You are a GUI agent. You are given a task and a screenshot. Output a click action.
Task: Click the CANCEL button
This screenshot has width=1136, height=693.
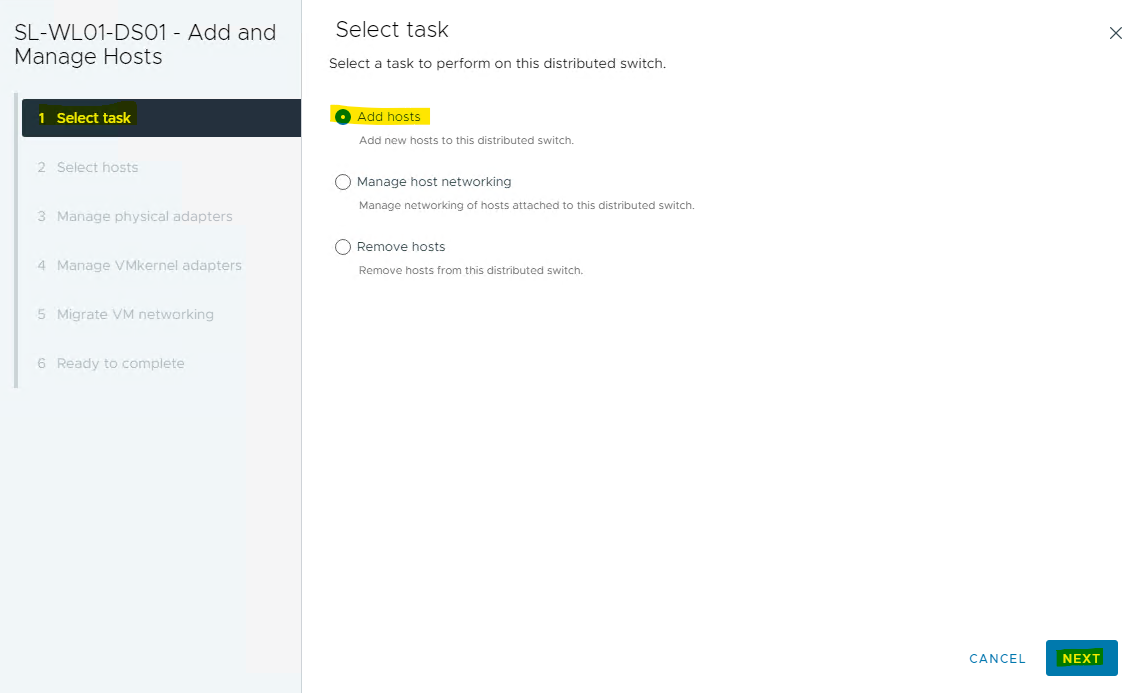997,658
